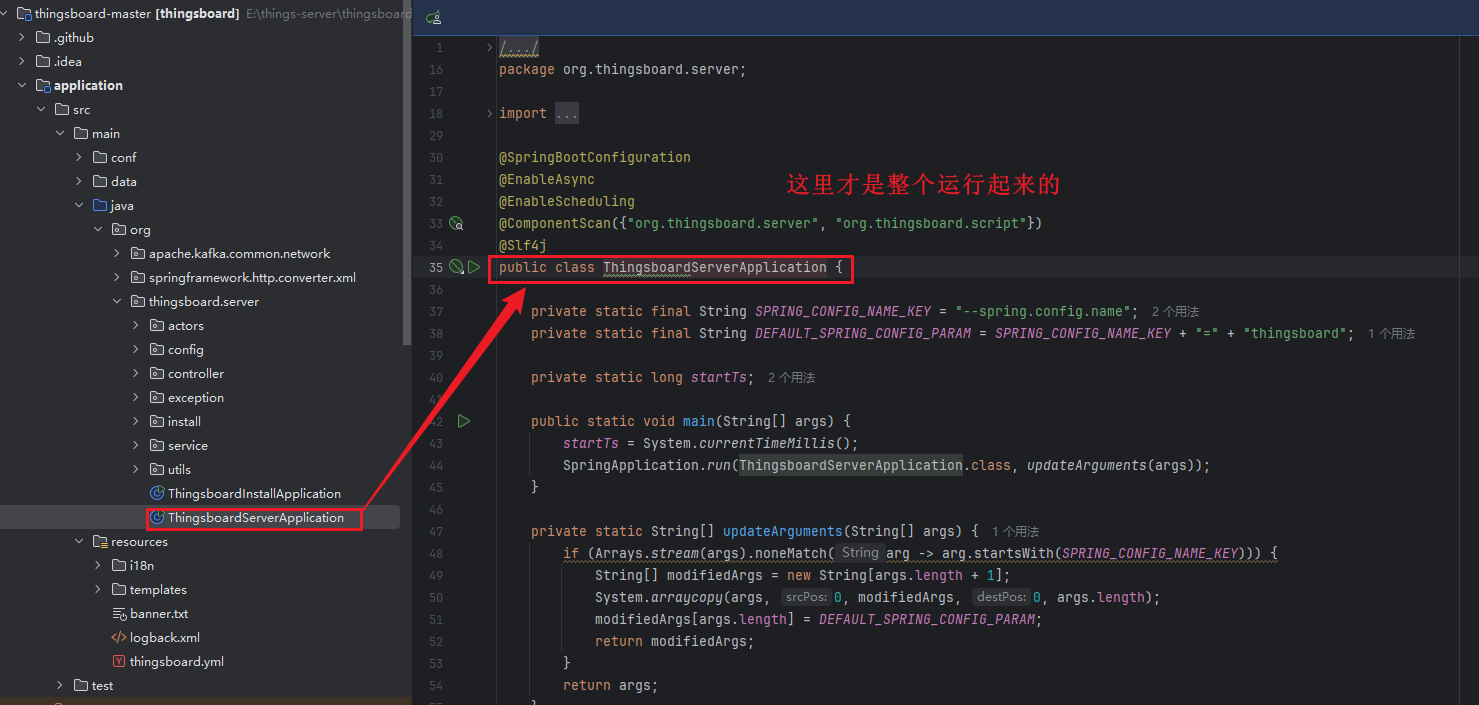1479x705 pixels.
Task: Run main method via line 42 gutter icon
Action: tap(464, 420)
